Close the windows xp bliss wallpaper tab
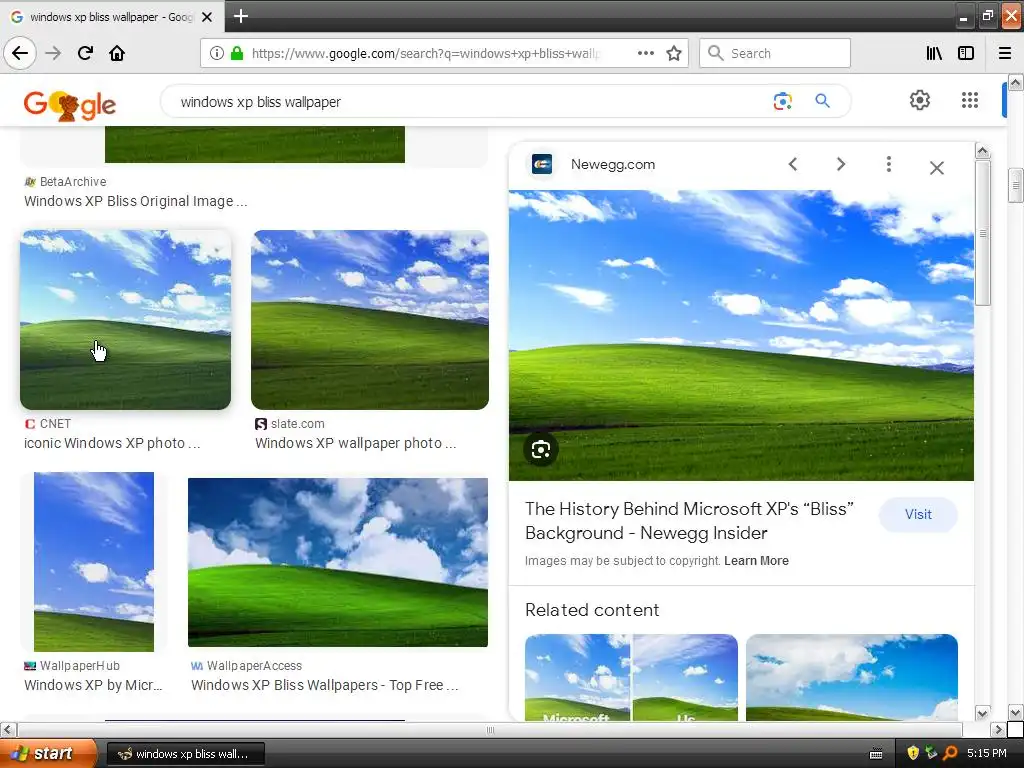1024x768 pixels. [207, 17]
